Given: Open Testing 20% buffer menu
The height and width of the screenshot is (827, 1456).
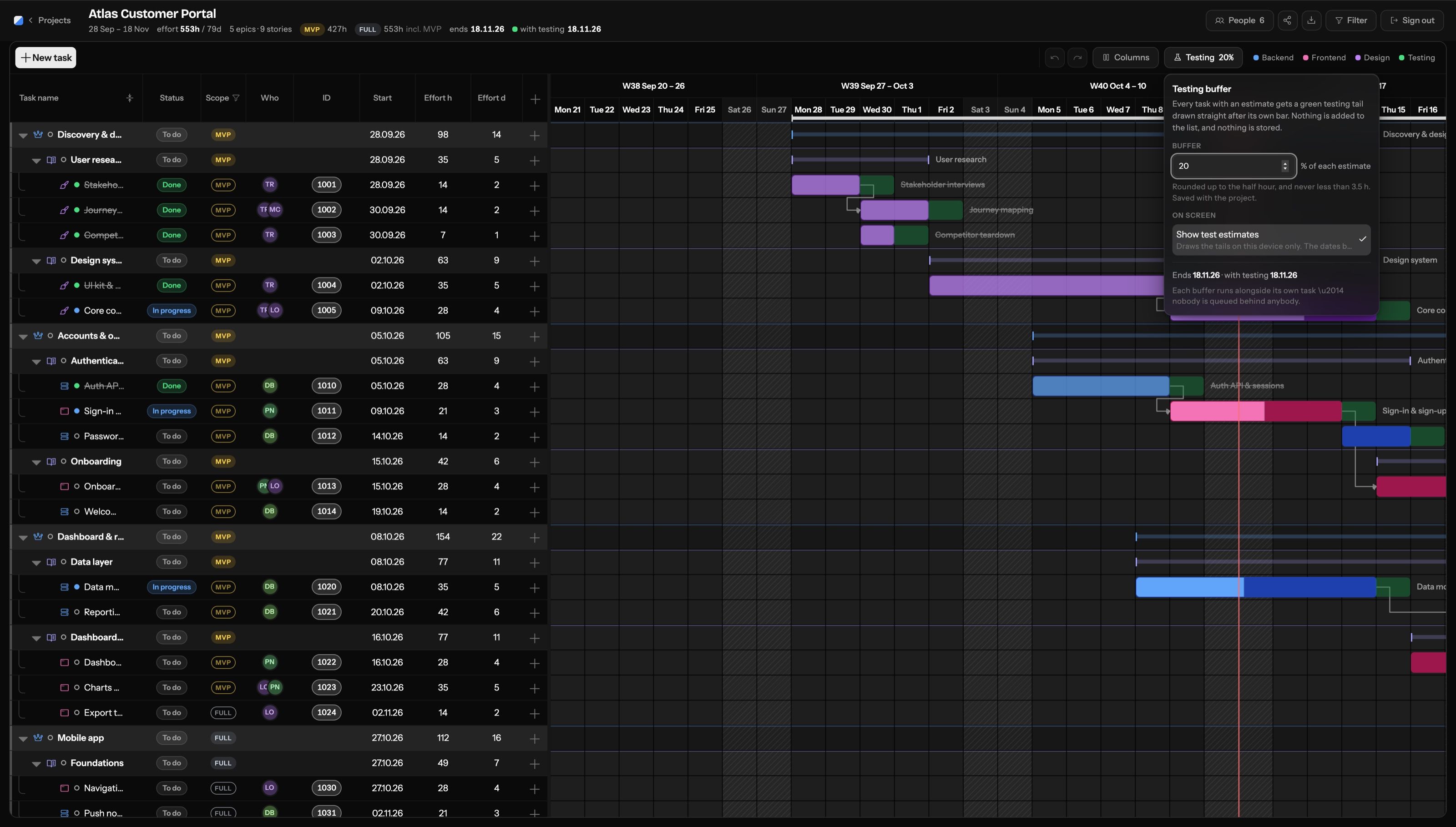Looking at the screenshot, I should [x=1203, y=57].
